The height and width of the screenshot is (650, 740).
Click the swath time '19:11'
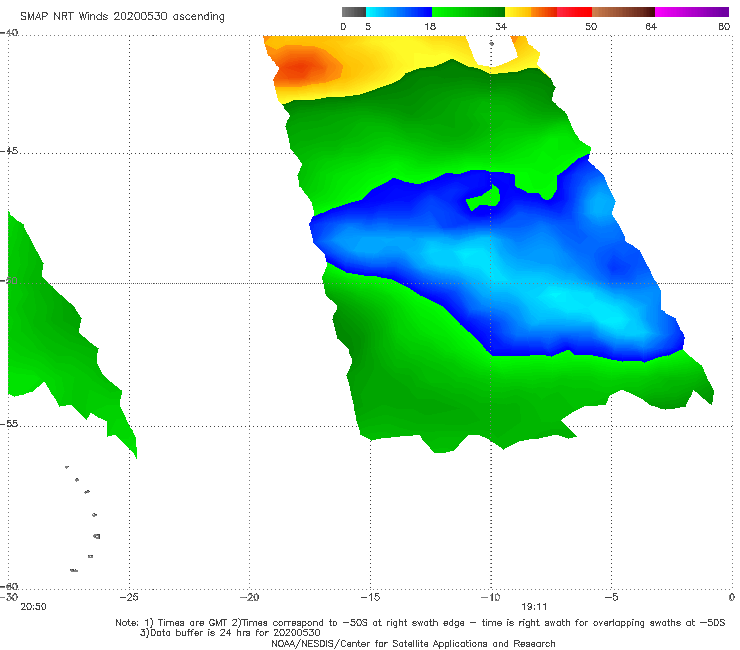[534, 607]
